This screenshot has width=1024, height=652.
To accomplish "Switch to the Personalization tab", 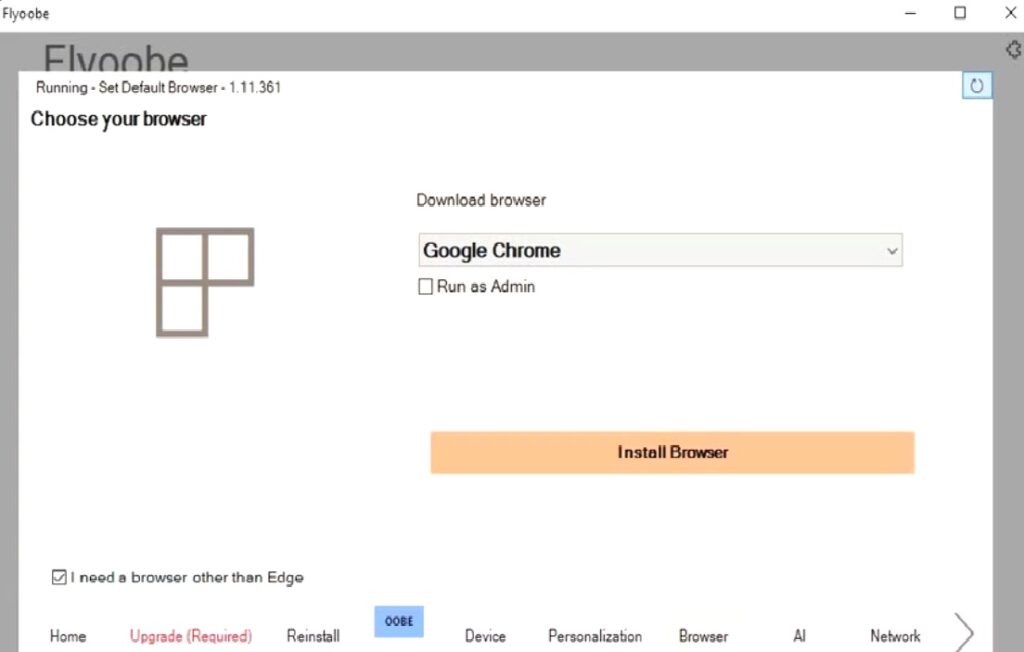I will pyautogui.click(x=595, y=636).
